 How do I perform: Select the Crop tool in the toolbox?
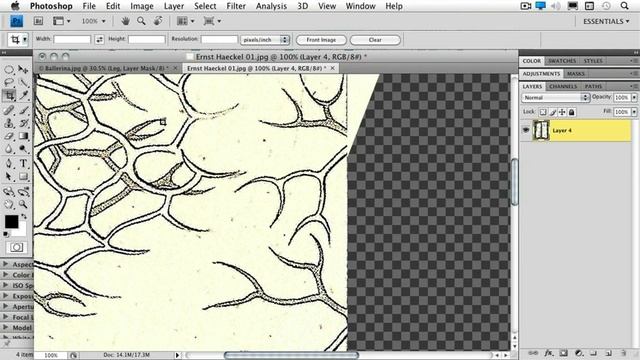[x=9, y=96]
